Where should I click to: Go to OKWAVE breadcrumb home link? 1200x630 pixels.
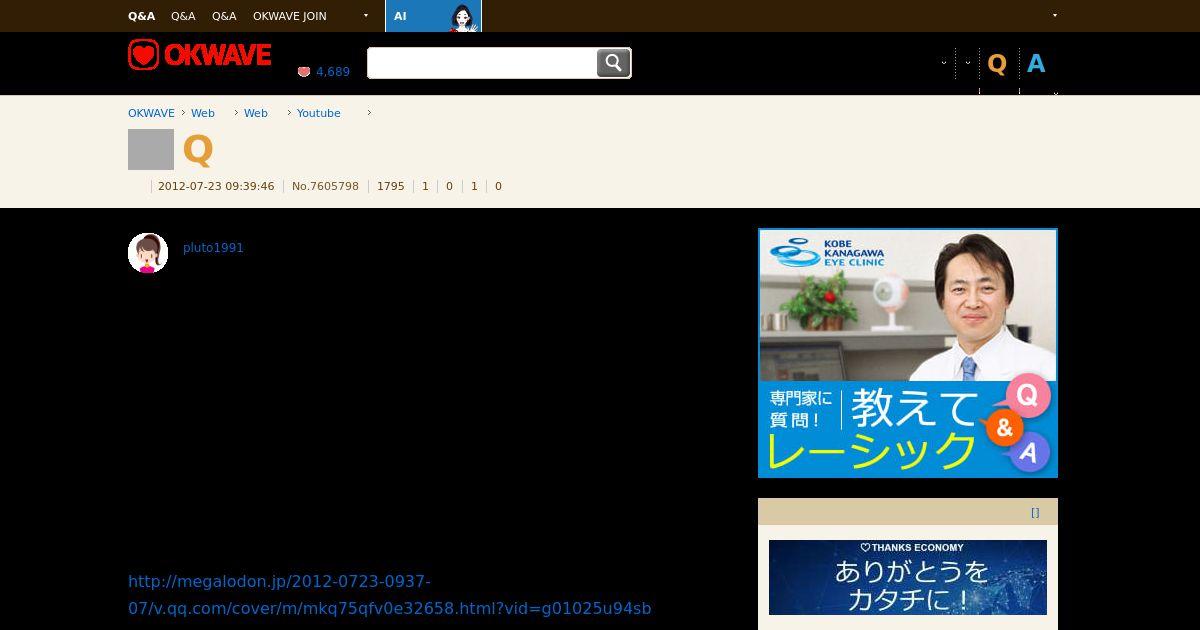tap(151, 113)
